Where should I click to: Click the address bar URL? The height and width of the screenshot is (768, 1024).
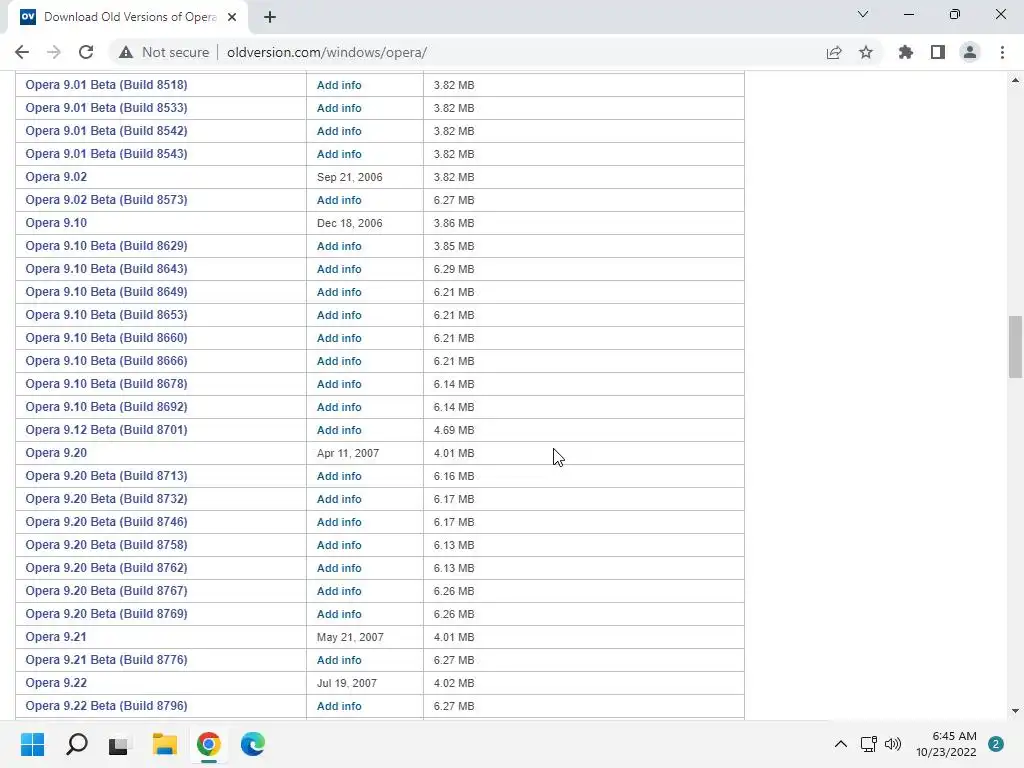point(327,52)
